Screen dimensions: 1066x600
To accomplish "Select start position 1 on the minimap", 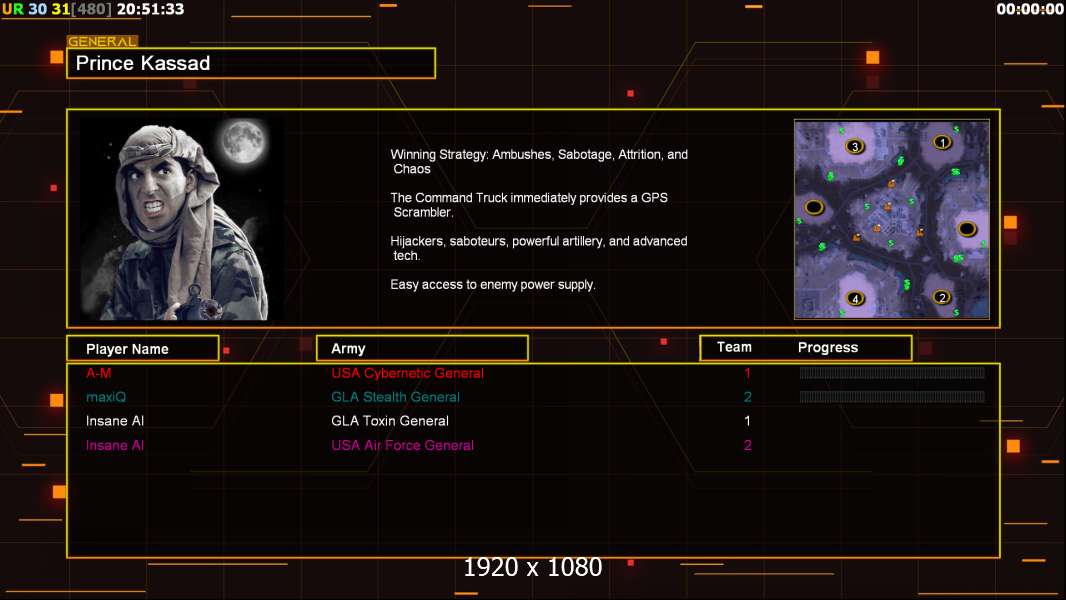I will point(942,143).
